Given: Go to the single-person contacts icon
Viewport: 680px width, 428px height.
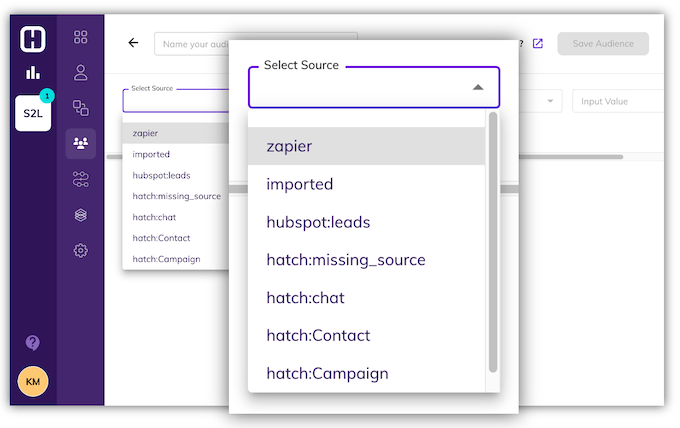Looking at the screenshot, I should click(x=81, y=72).
